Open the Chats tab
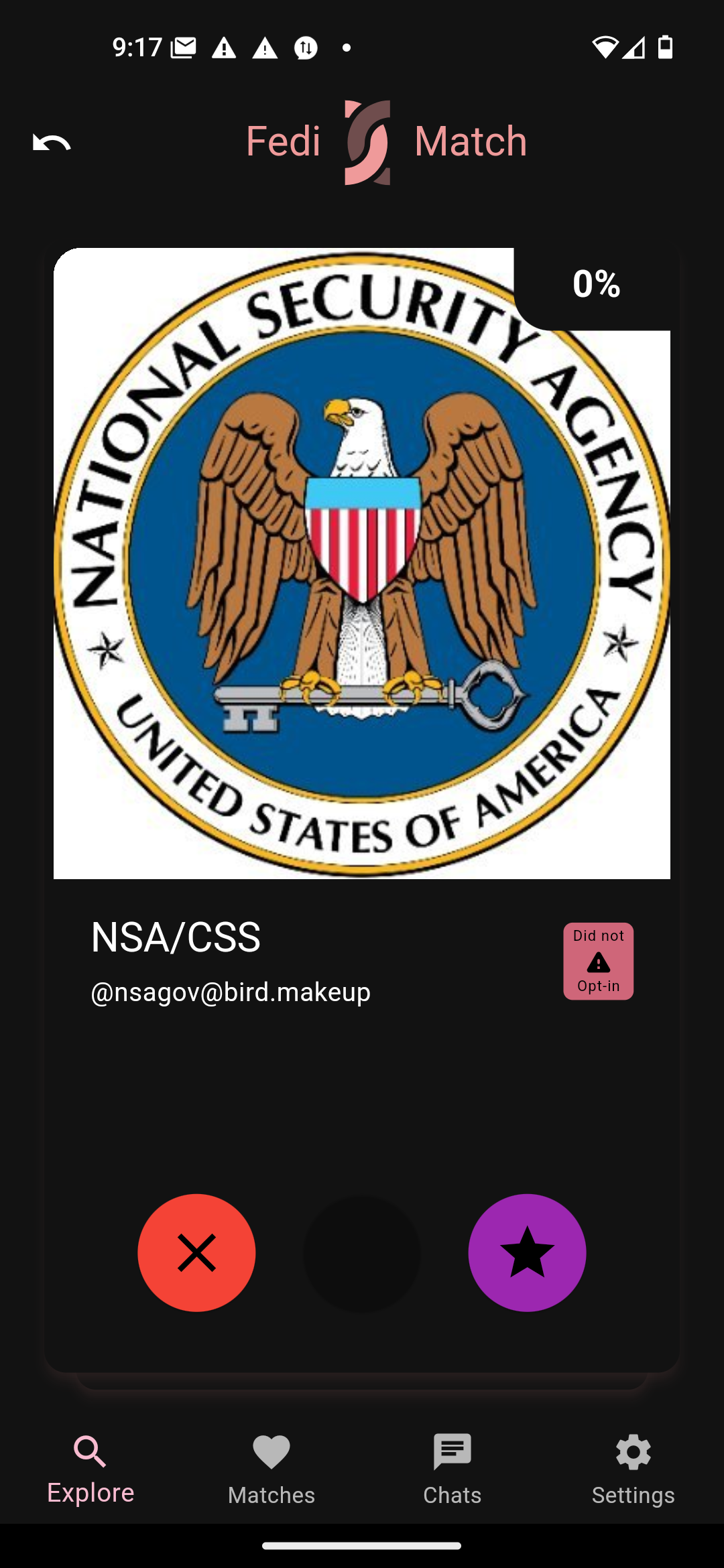The width and height of the screenshot is (724, 1568). point(452,1469)
